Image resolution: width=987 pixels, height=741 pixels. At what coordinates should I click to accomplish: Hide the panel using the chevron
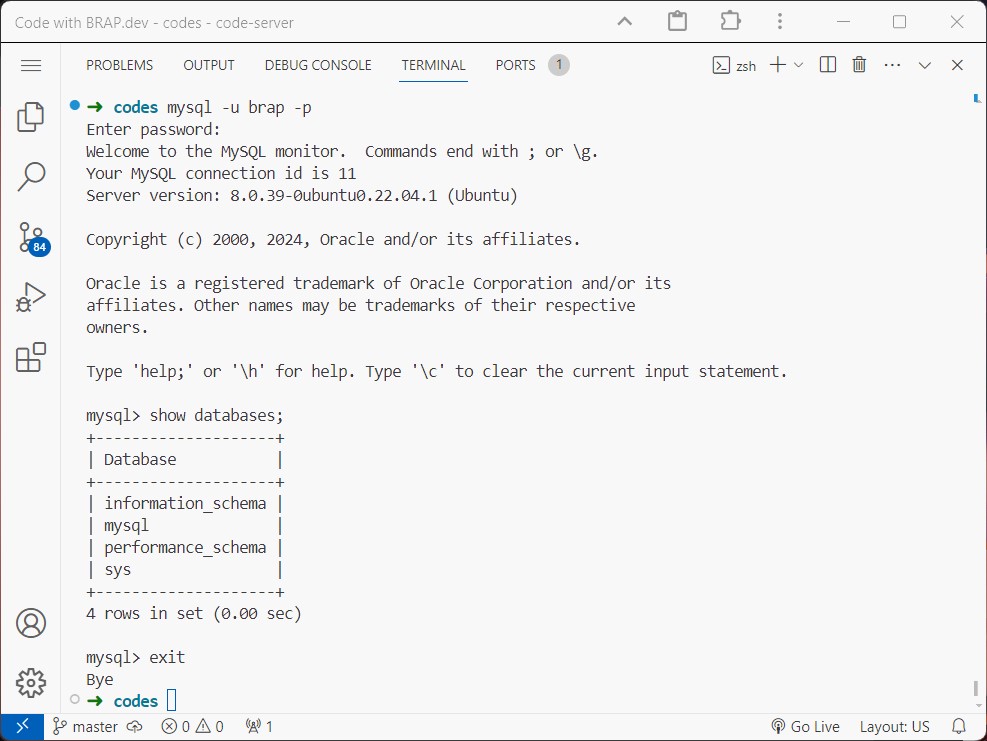(x=924, y=64)
